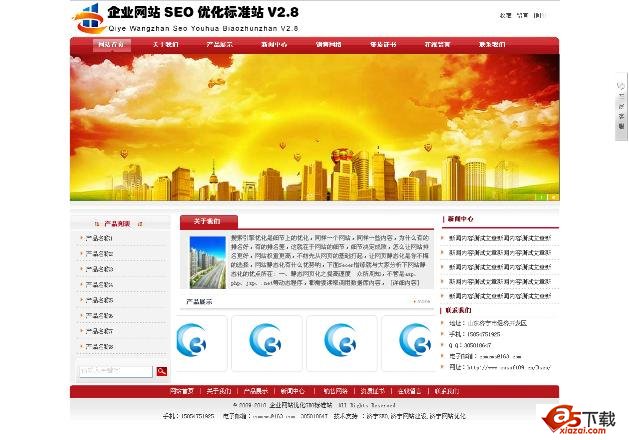Click the more link beside 产品展示
This screenshot has width=629, height=440.
click(422, 301)
